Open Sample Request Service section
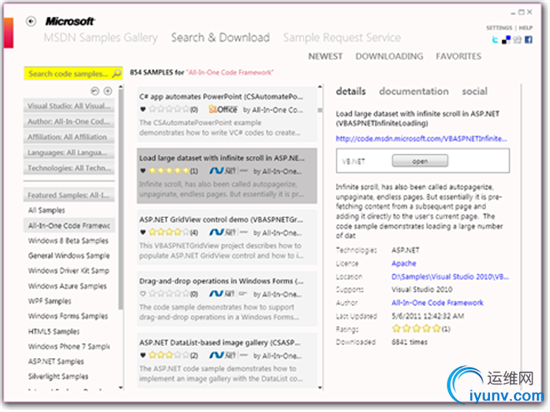This screenshot has width=550, height=412. [342, 38]
